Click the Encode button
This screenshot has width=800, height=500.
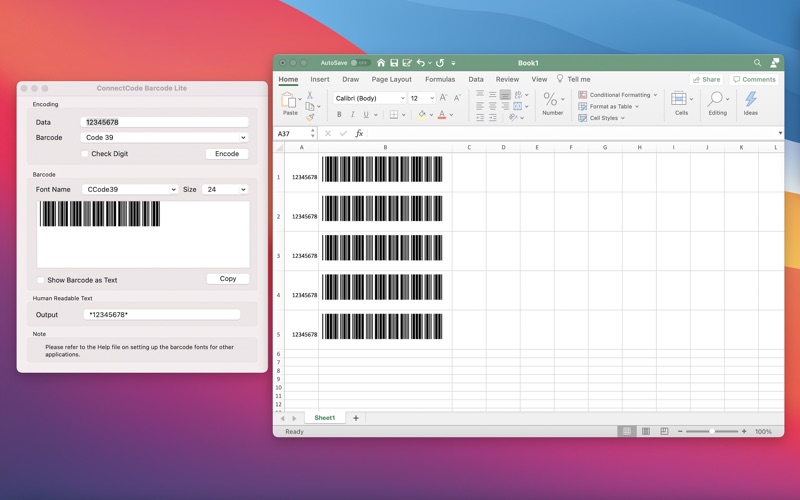(227, 154)
